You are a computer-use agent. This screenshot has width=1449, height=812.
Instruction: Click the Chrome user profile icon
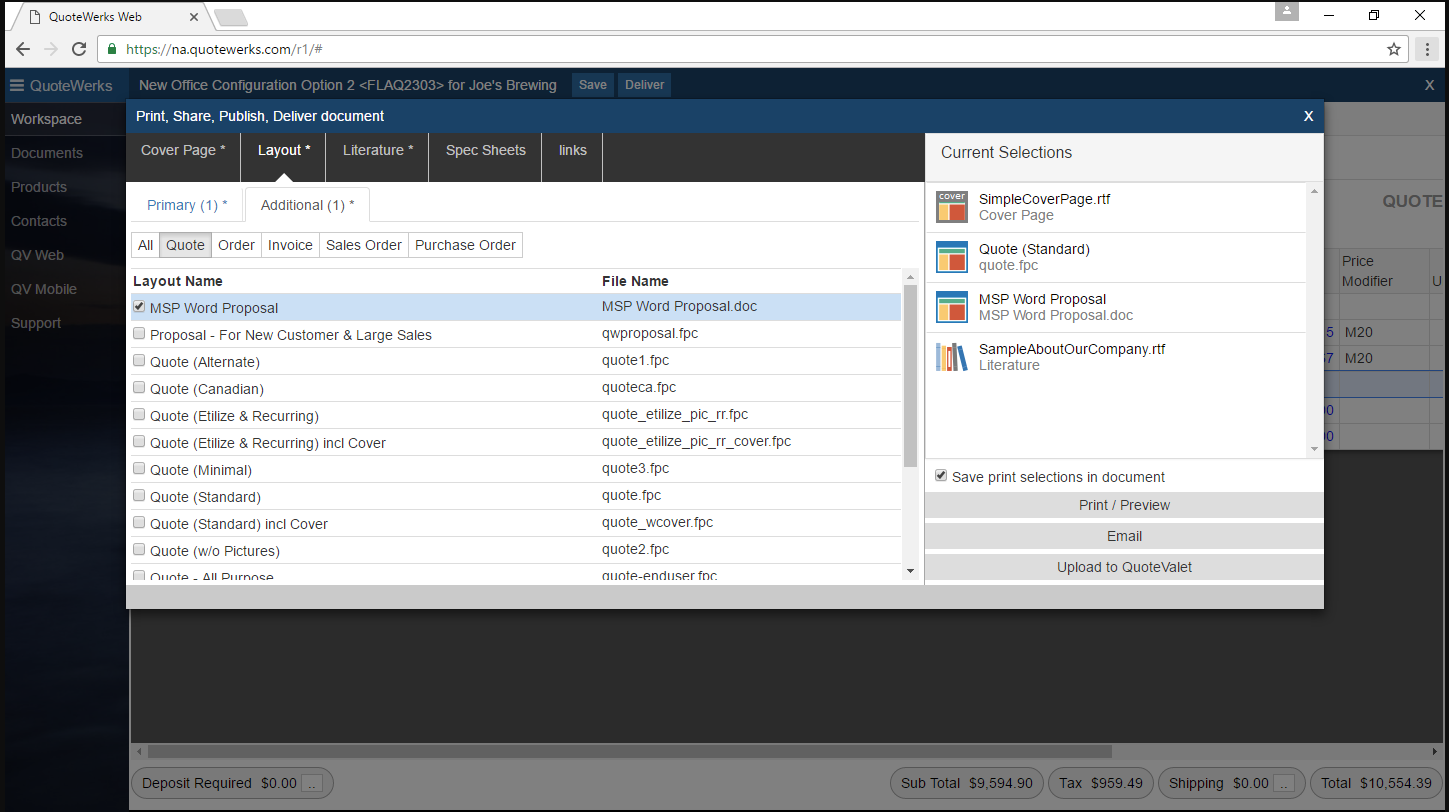pos(1287,11)
